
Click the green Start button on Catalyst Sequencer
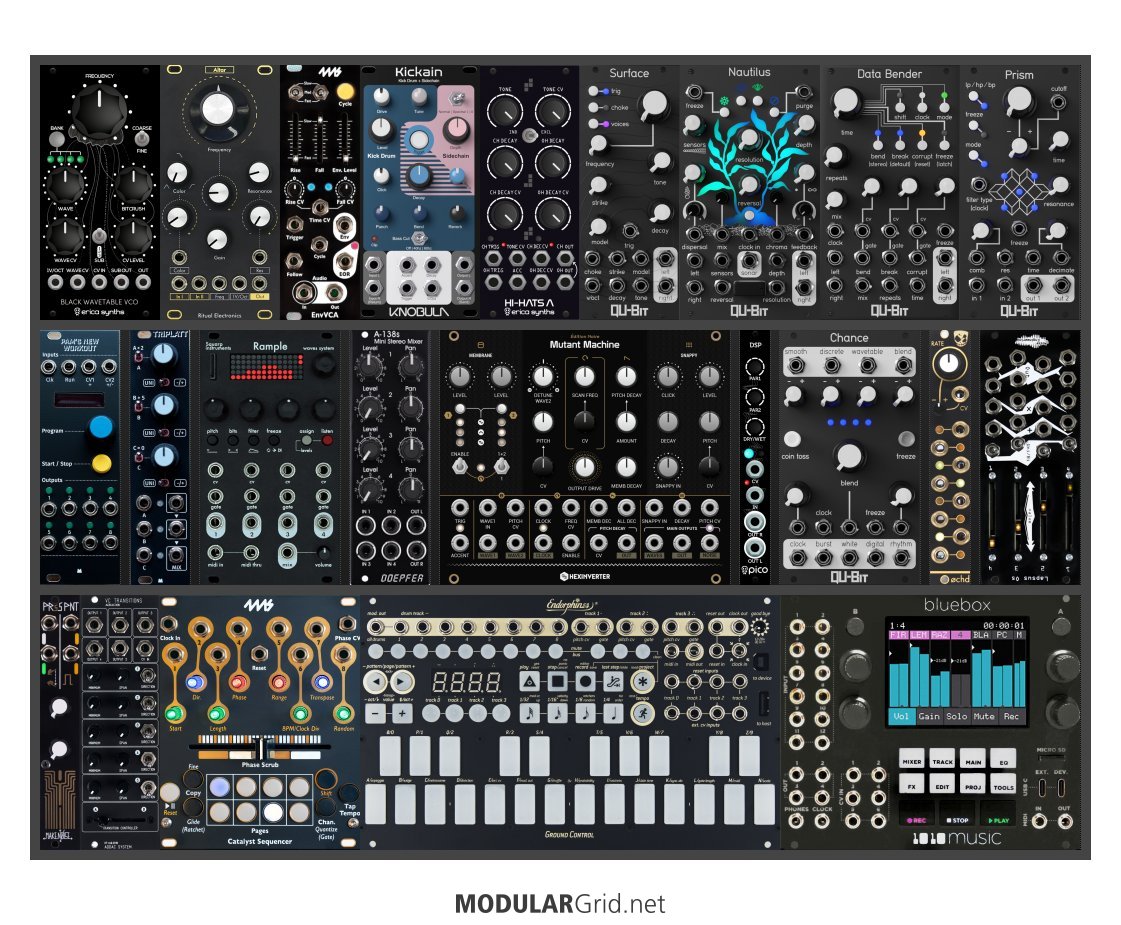[174, 713]
